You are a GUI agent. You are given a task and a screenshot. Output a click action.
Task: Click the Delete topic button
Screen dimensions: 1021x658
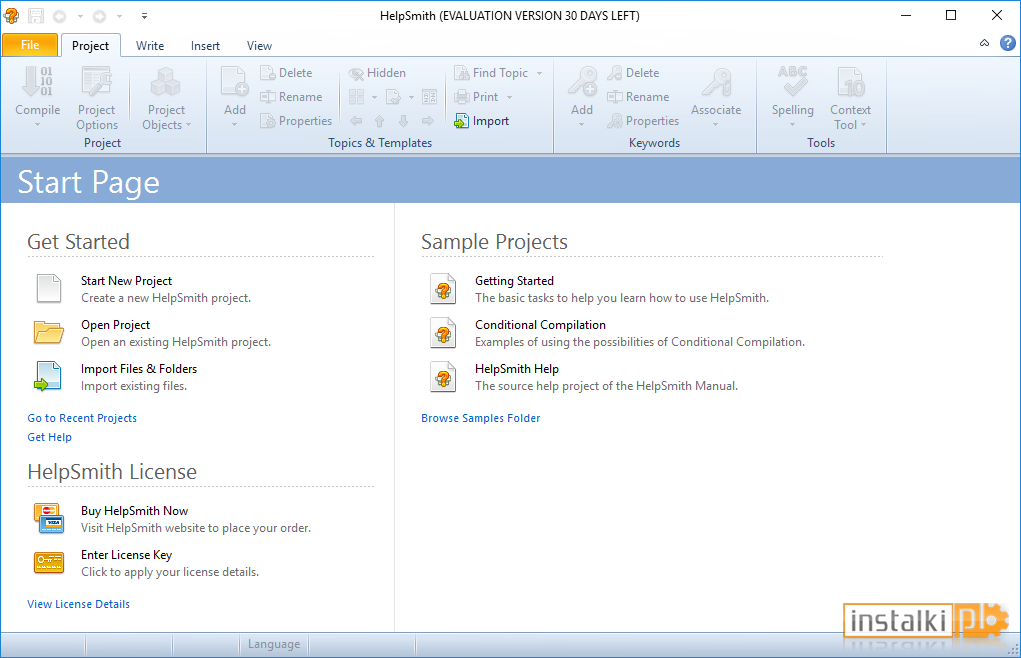coord(287,73)
